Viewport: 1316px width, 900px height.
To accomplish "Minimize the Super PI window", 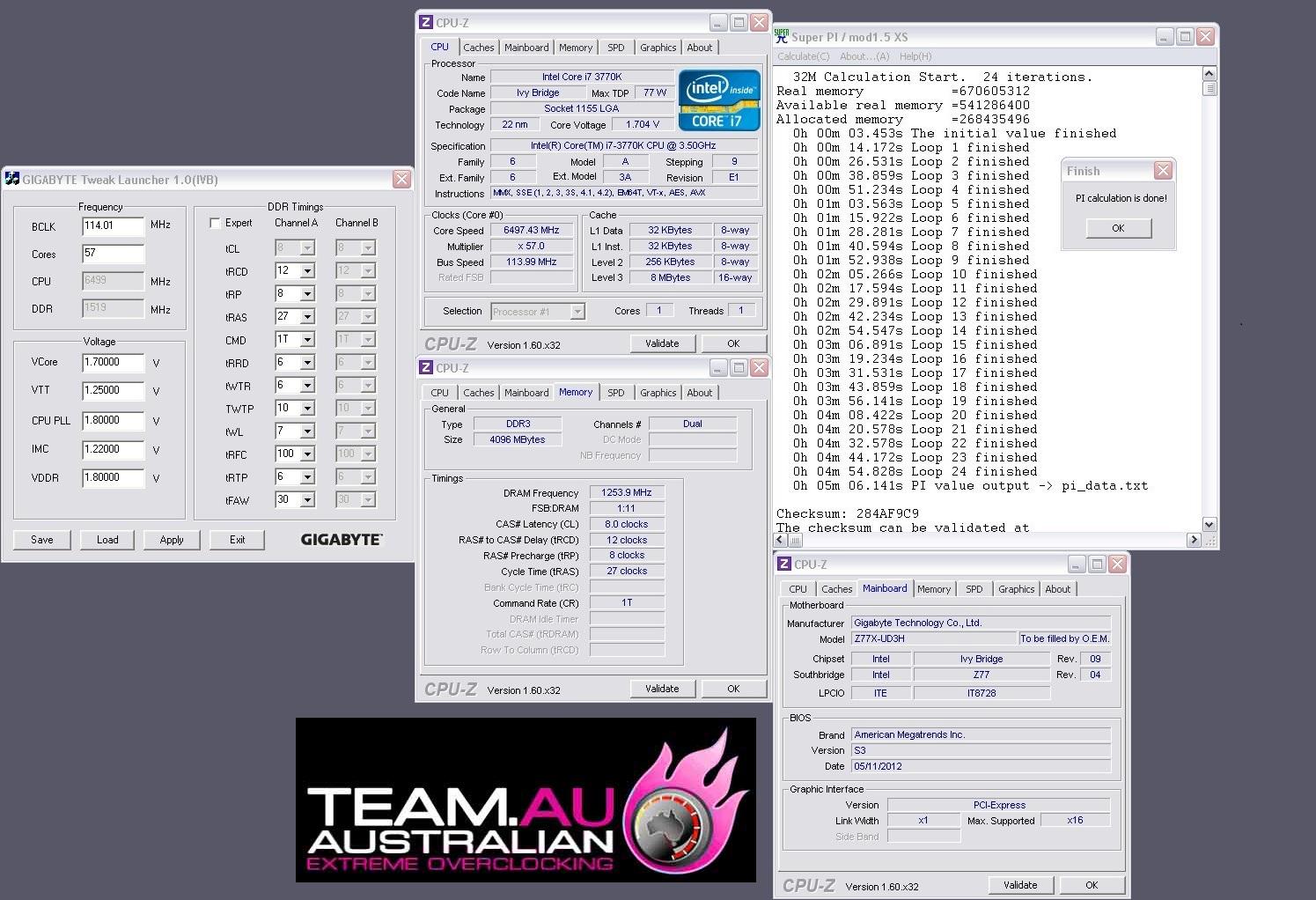I will [1165, 36].
